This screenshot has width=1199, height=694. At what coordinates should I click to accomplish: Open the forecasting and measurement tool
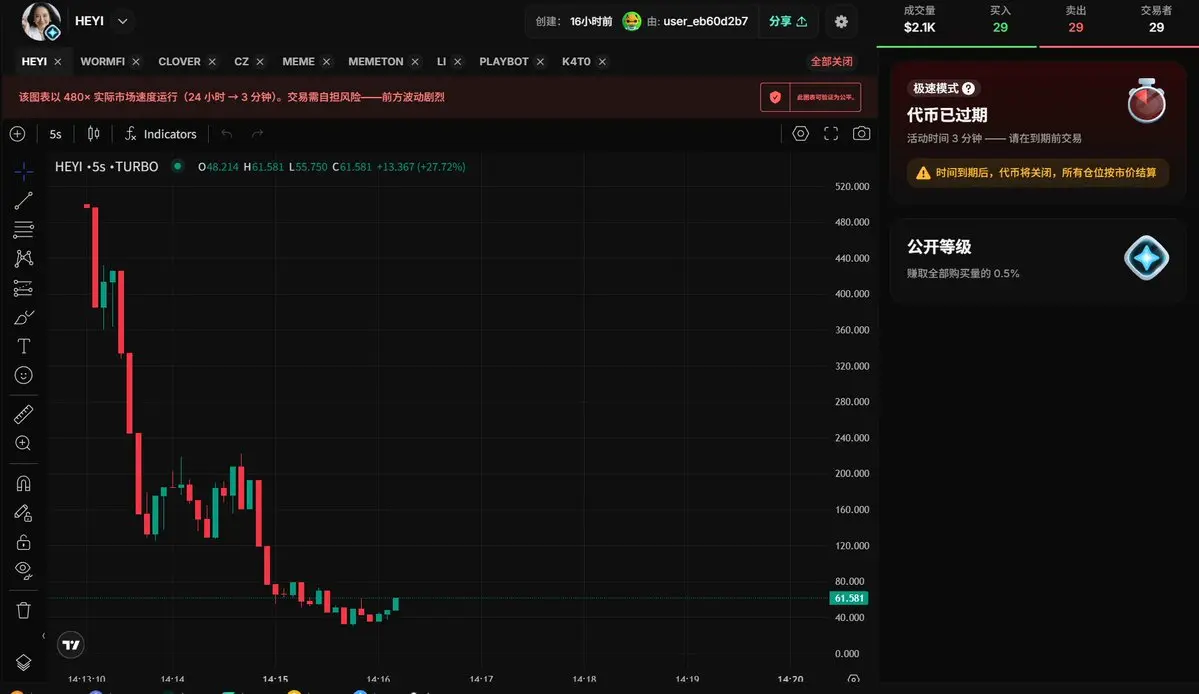24,288
